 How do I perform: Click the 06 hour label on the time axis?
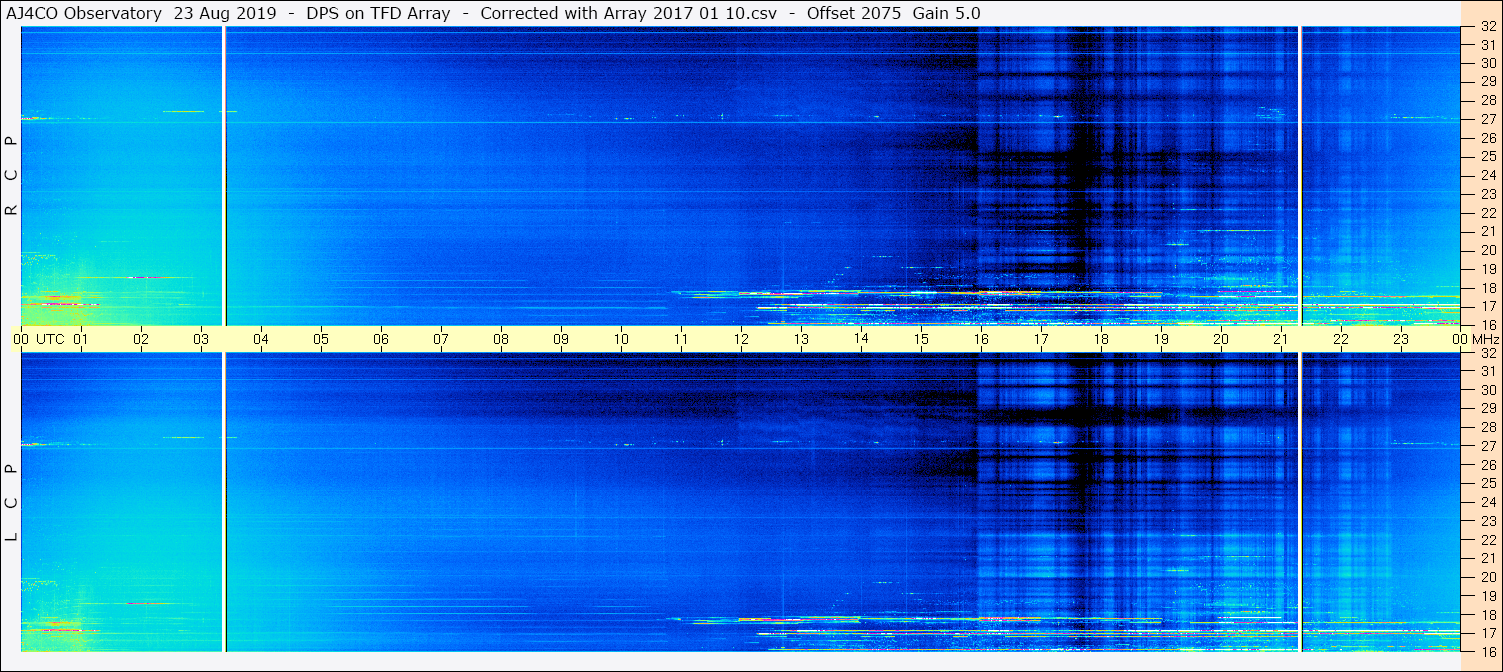pos(381,339)
